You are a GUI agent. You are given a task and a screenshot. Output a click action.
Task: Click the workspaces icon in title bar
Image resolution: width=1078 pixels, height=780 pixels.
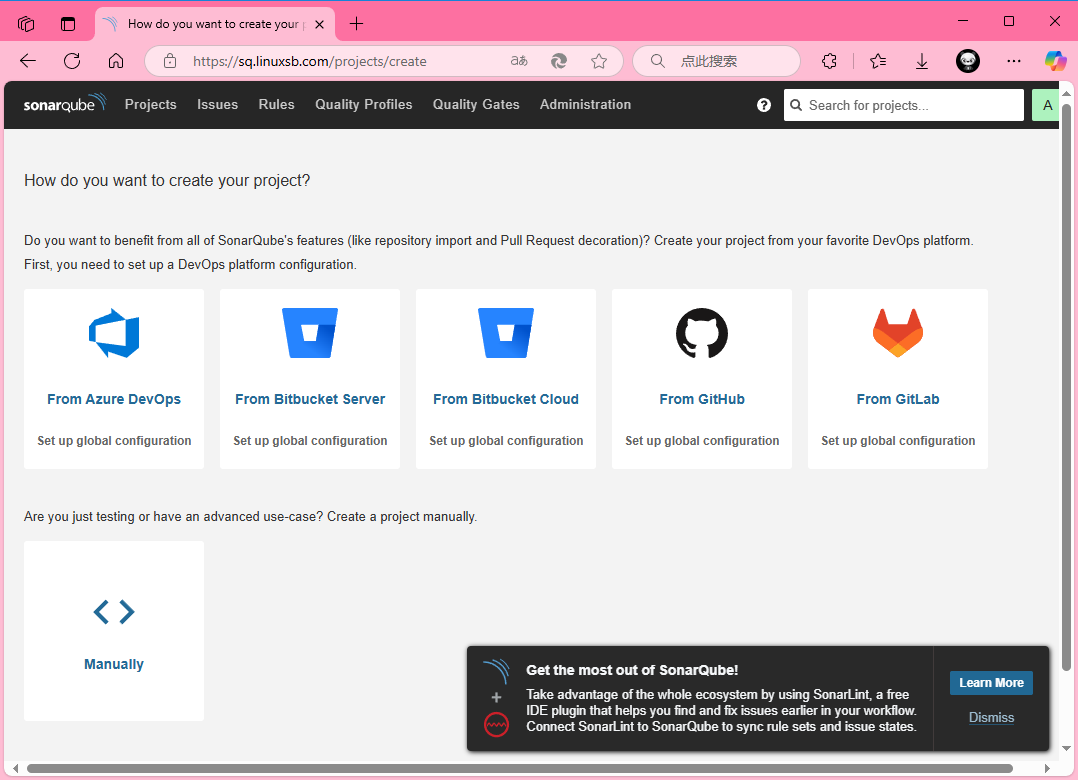(26, 24)
